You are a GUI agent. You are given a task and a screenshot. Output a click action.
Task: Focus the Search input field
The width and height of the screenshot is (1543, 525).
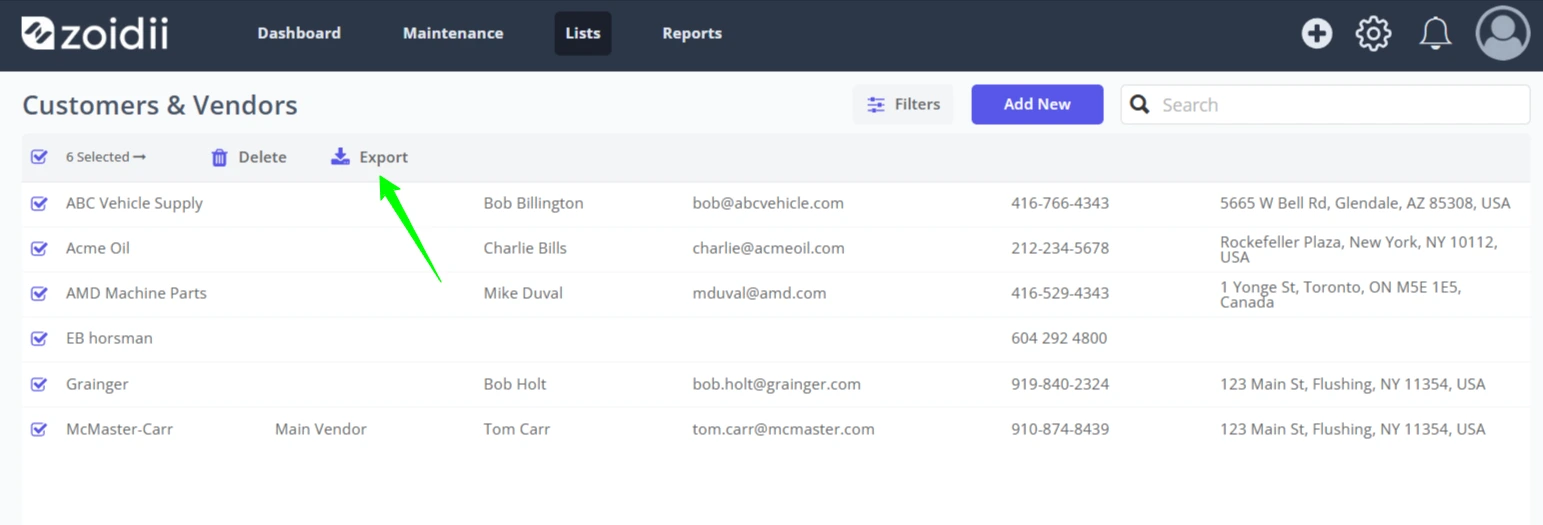[x=1325, y=104]
